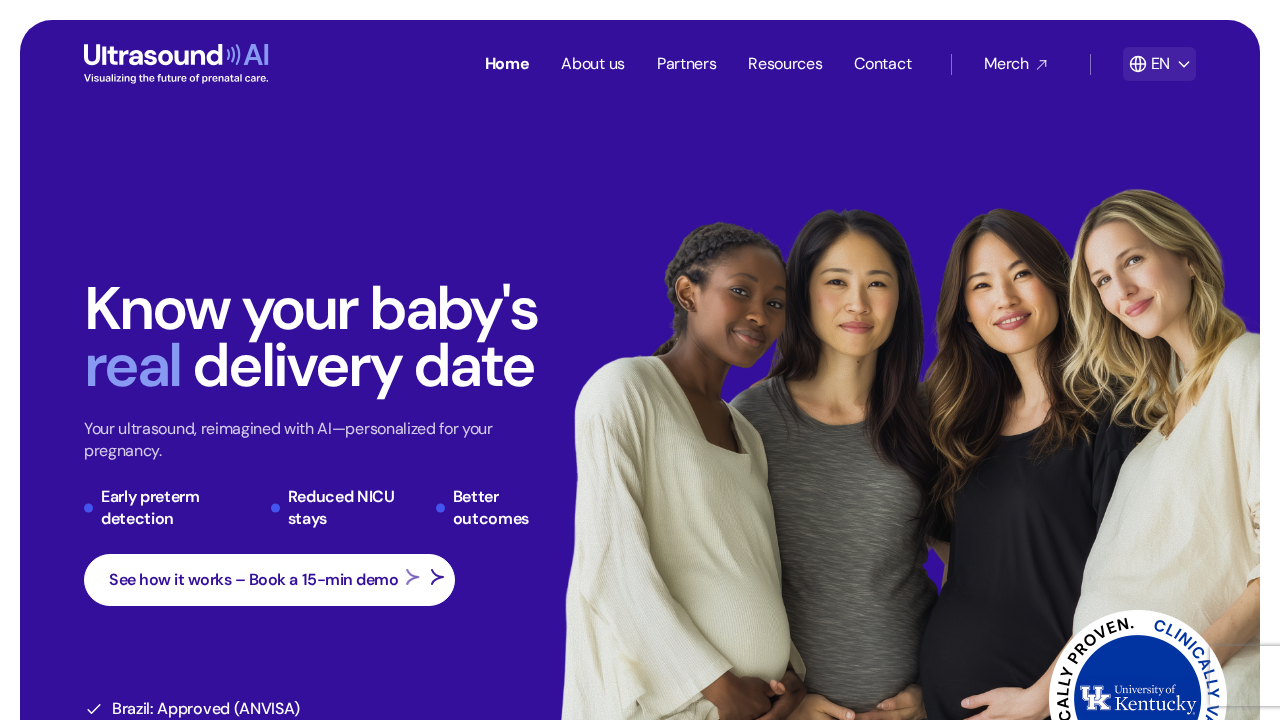Navigate to the Contact page
The image size is (1280, 720).
tap(883, 64)
